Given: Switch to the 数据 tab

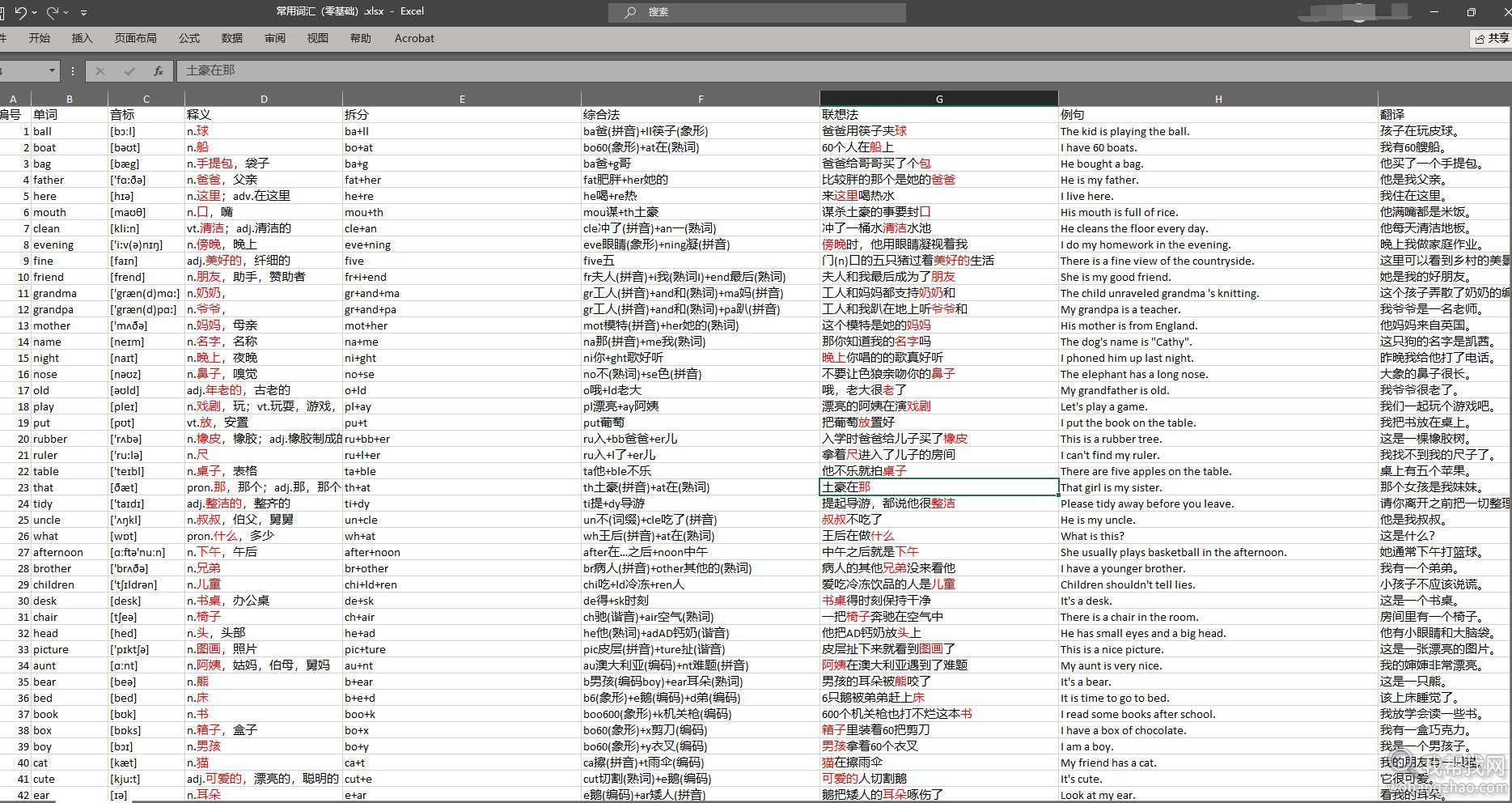Looking at the screenshot, I should 232,38.
